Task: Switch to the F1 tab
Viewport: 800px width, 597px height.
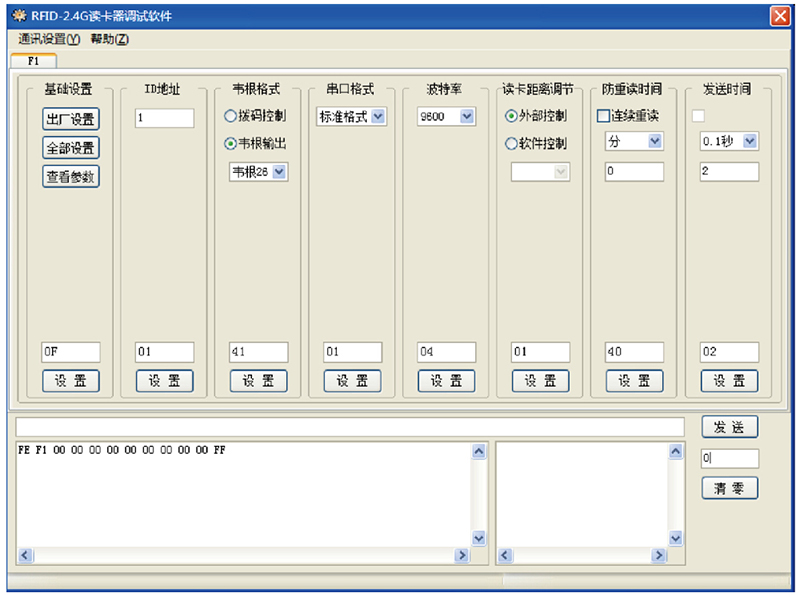Action: click(x=34, y=61)
